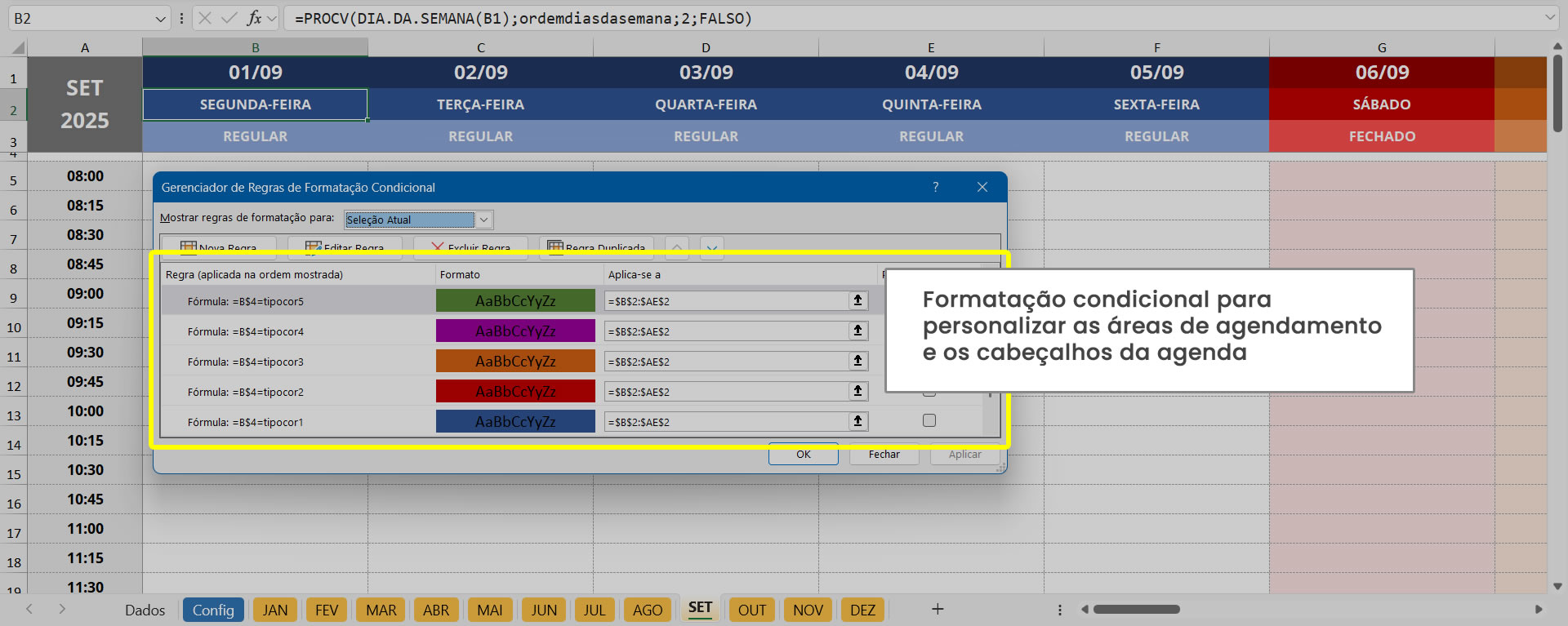Add a new sheet with the plus icon
1568x626 pixels.
pyautogui.click(x=938, y=609)
